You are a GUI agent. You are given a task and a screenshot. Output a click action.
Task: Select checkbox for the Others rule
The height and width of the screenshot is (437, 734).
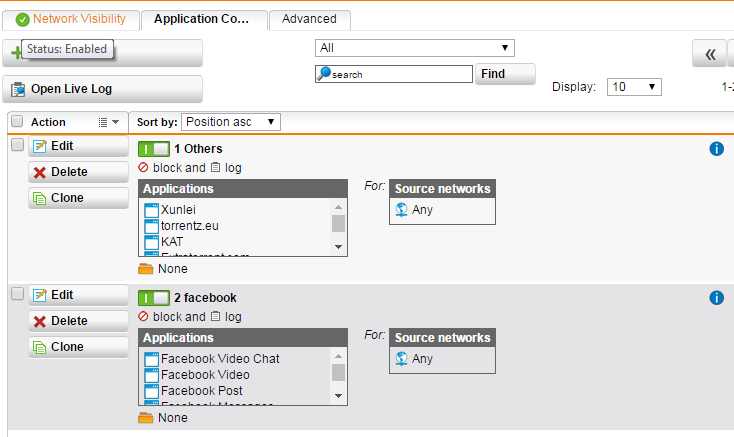(17, 145)
